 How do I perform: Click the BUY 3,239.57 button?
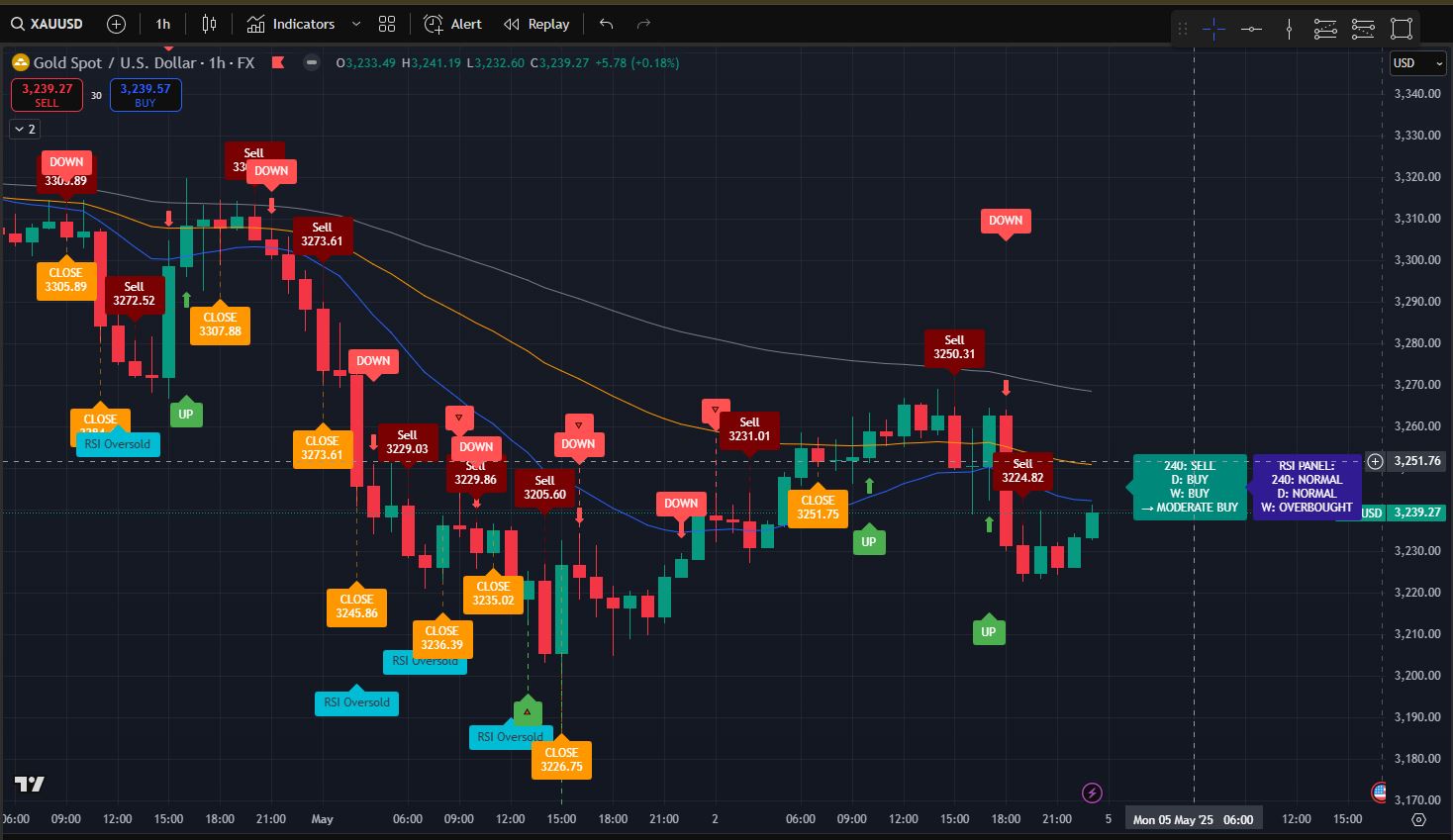(x=145, y=94)
